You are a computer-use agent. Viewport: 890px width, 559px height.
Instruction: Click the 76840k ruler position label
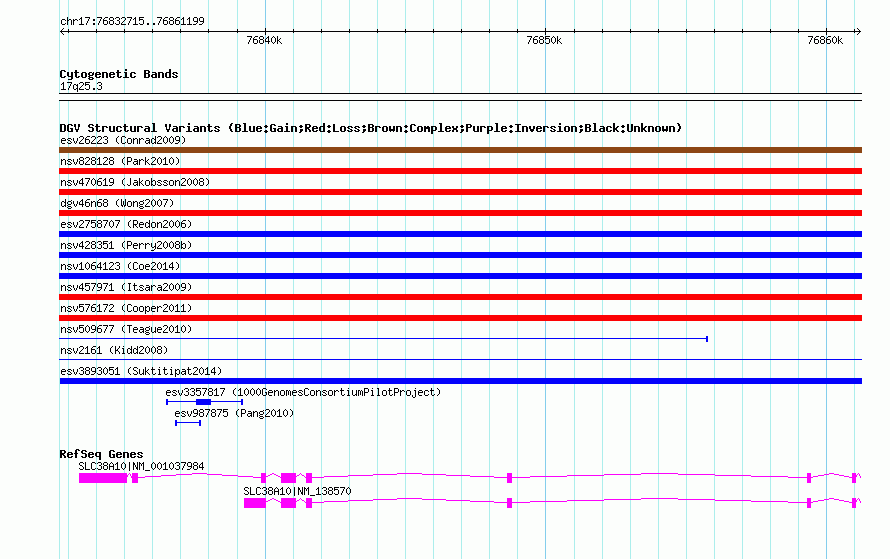pyautogui.click(x=264, y=40)
